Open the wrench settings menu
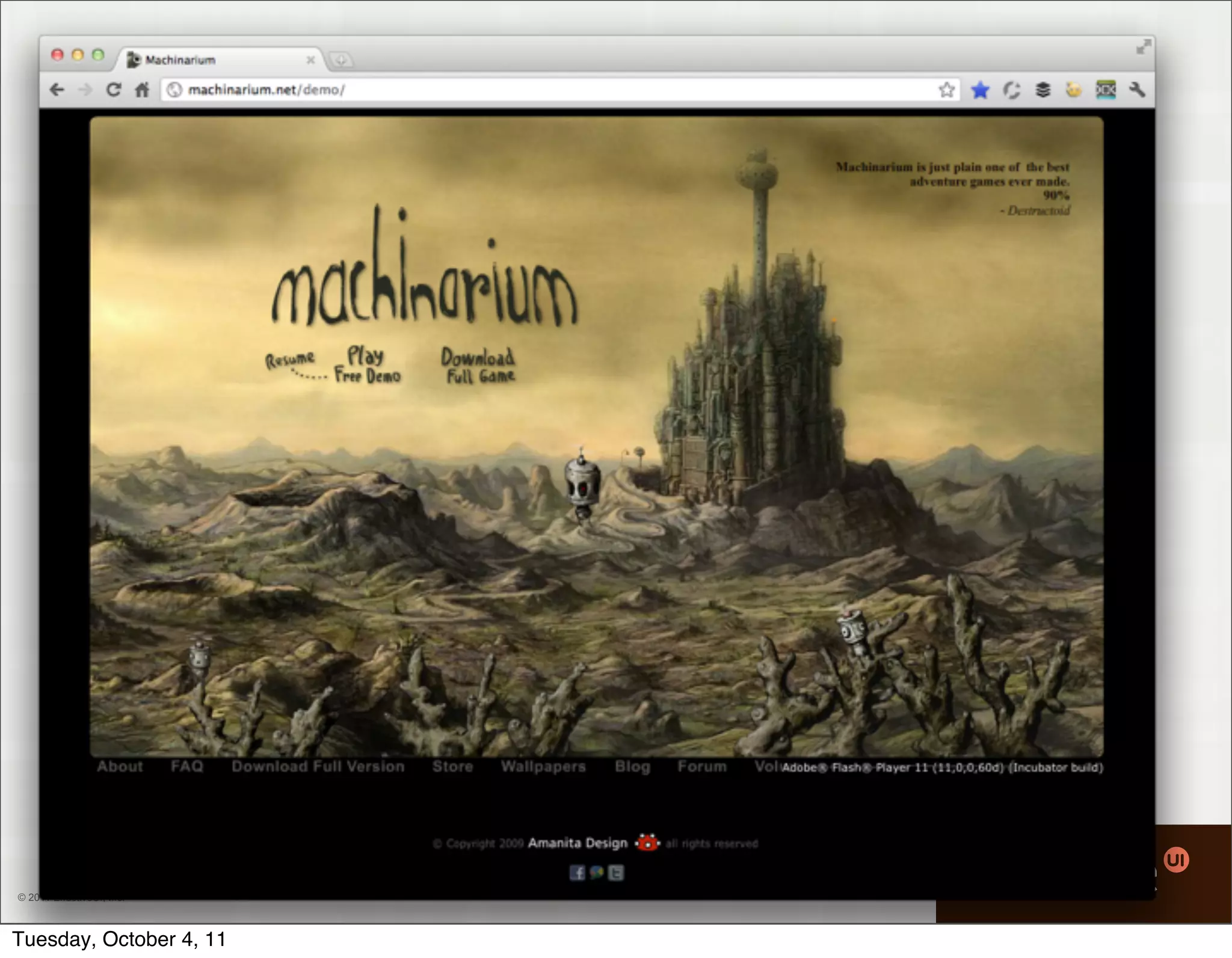The width and height of the screenshot is (1232, 958). (1136, 90)
